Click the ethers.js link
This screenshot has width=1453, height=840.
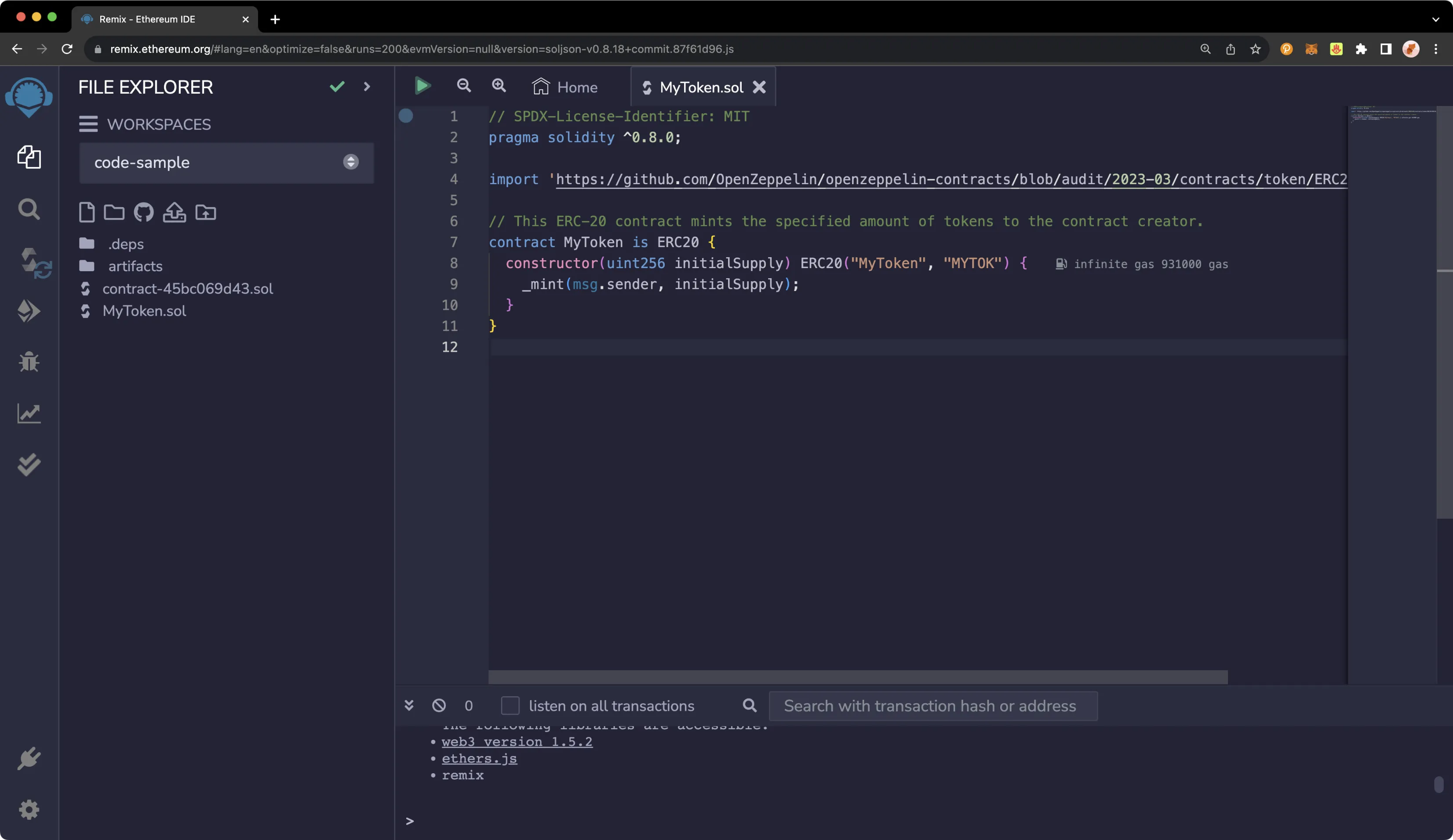click(x=479, y=758)
